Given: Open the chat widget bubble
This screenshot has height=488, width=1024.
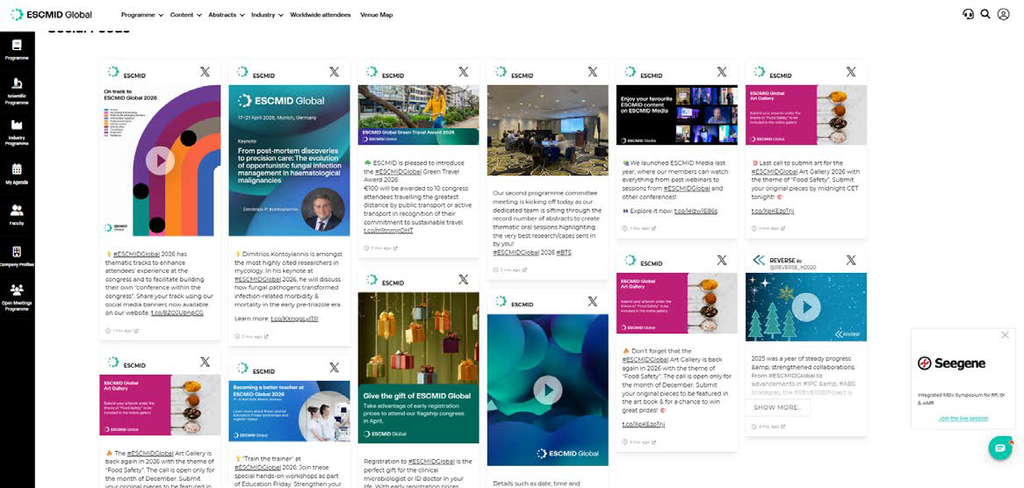Looking at the screenshot, I should [x=1000, y=448].
